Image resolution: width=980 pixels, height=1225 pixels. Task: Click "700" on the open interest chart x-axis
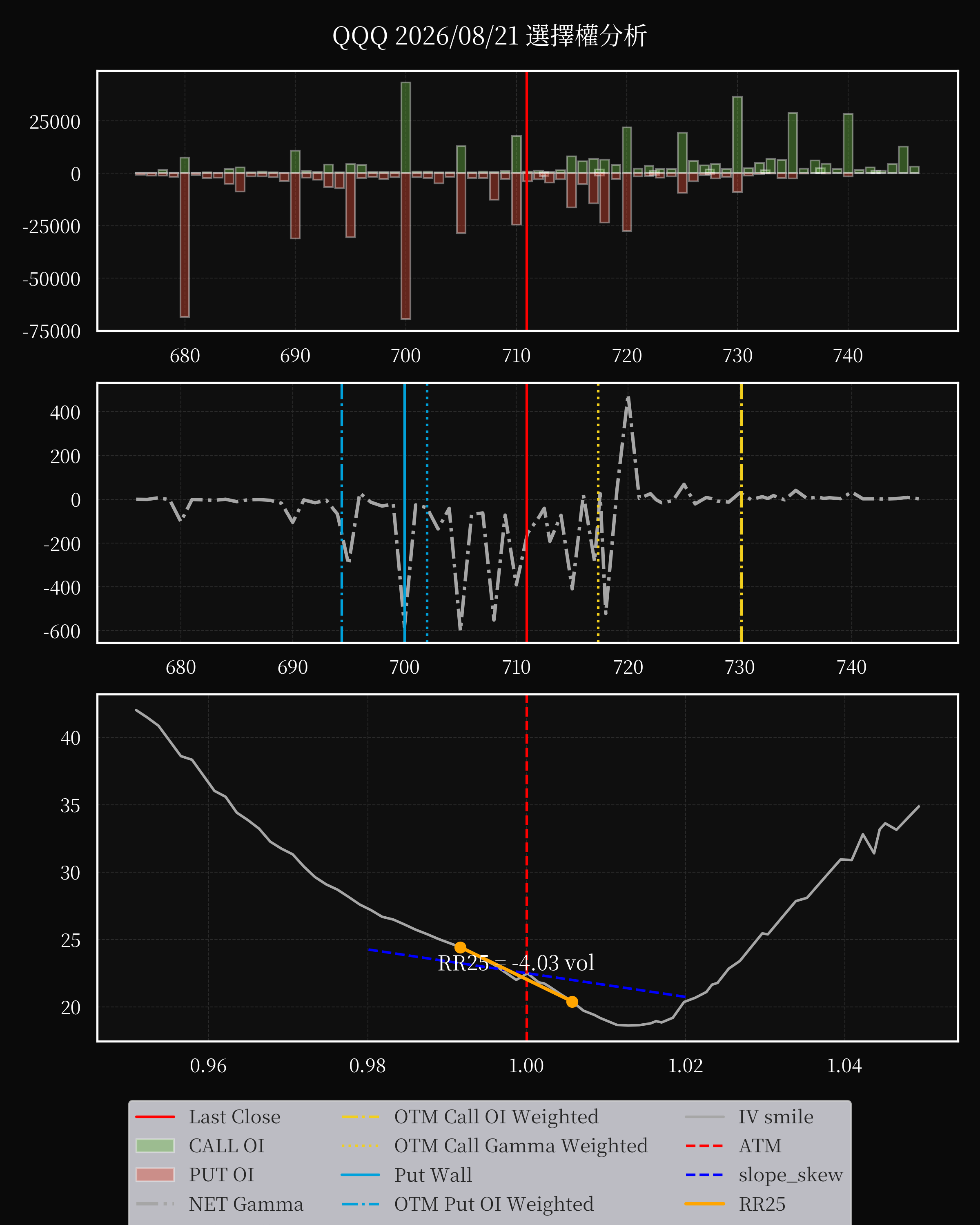[x=405, y=356]
